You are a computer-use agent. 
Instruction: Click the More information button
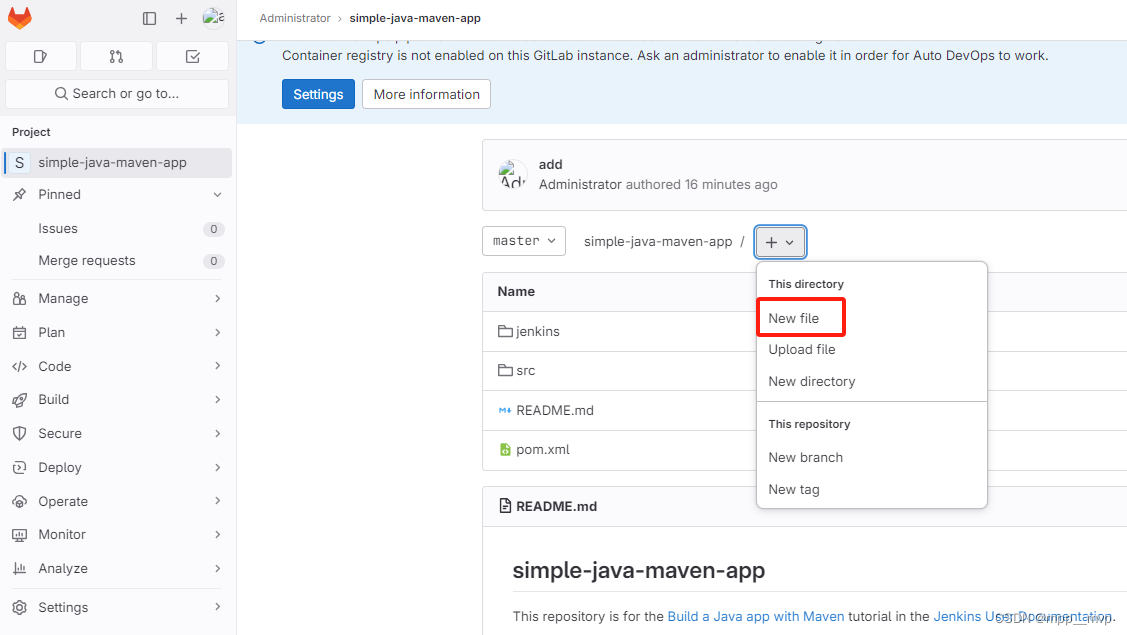[x=426, y=94]
